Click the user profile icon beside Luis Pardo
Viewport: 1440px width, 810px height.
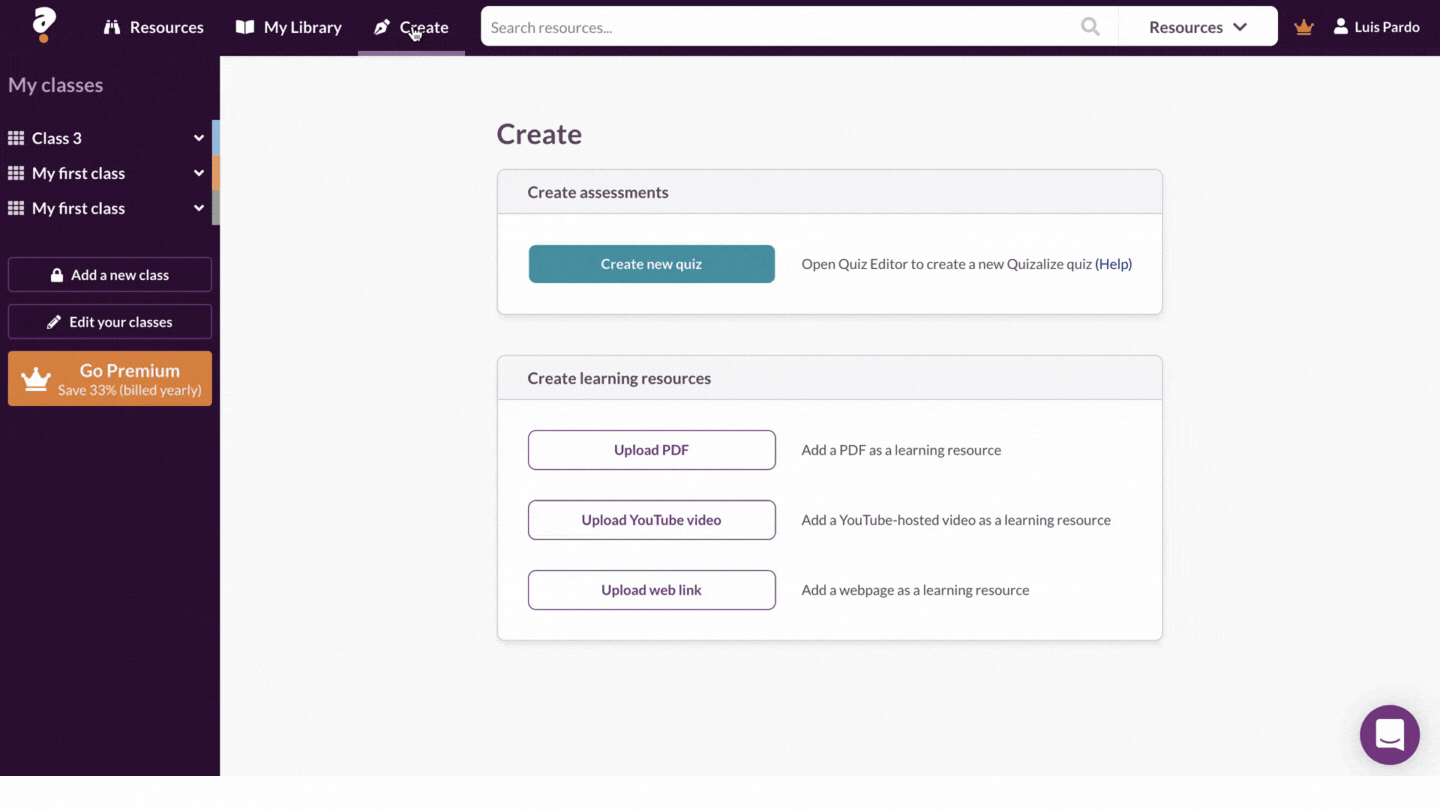pos(1341,27)
